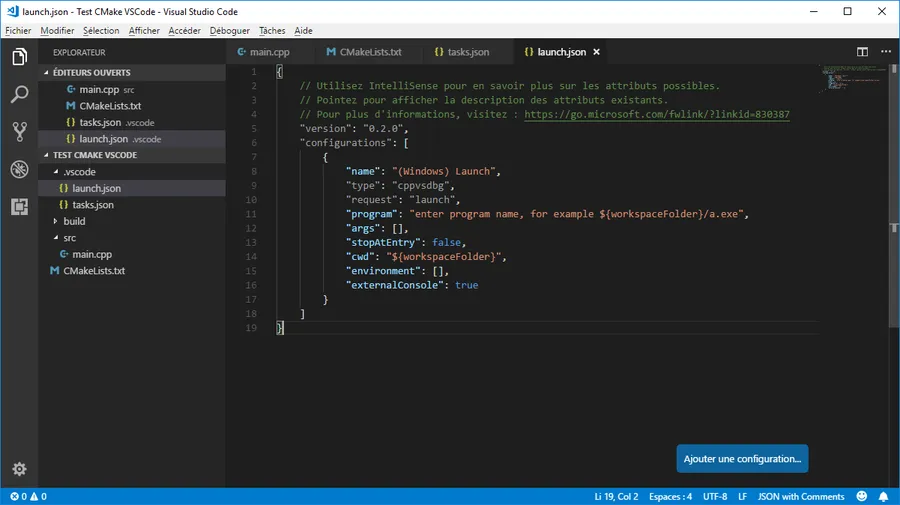Open the Explorer view icon
The width and height of the screenshot is (900, 505).
pos(20,57)
